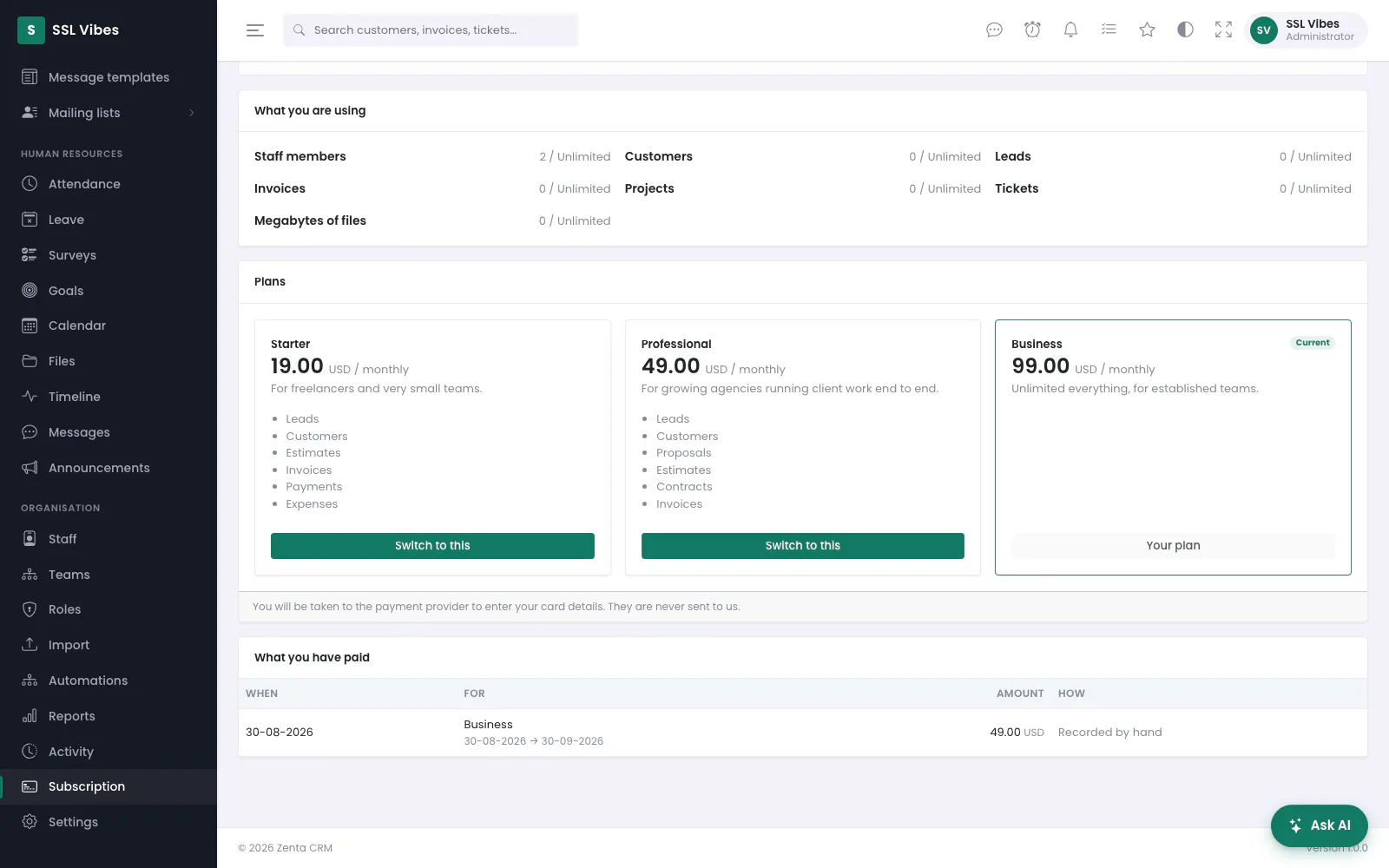
Task: Click the Activity clock icon
Action: coord(30,752)
